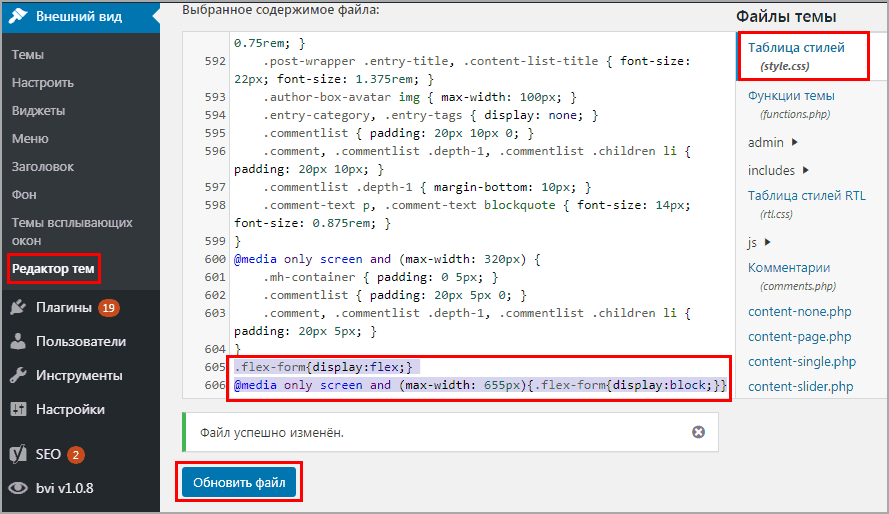This screenshot has height=514, width=889.
Task: Click the bvi eye icon
Action: [x=18, y=488]
